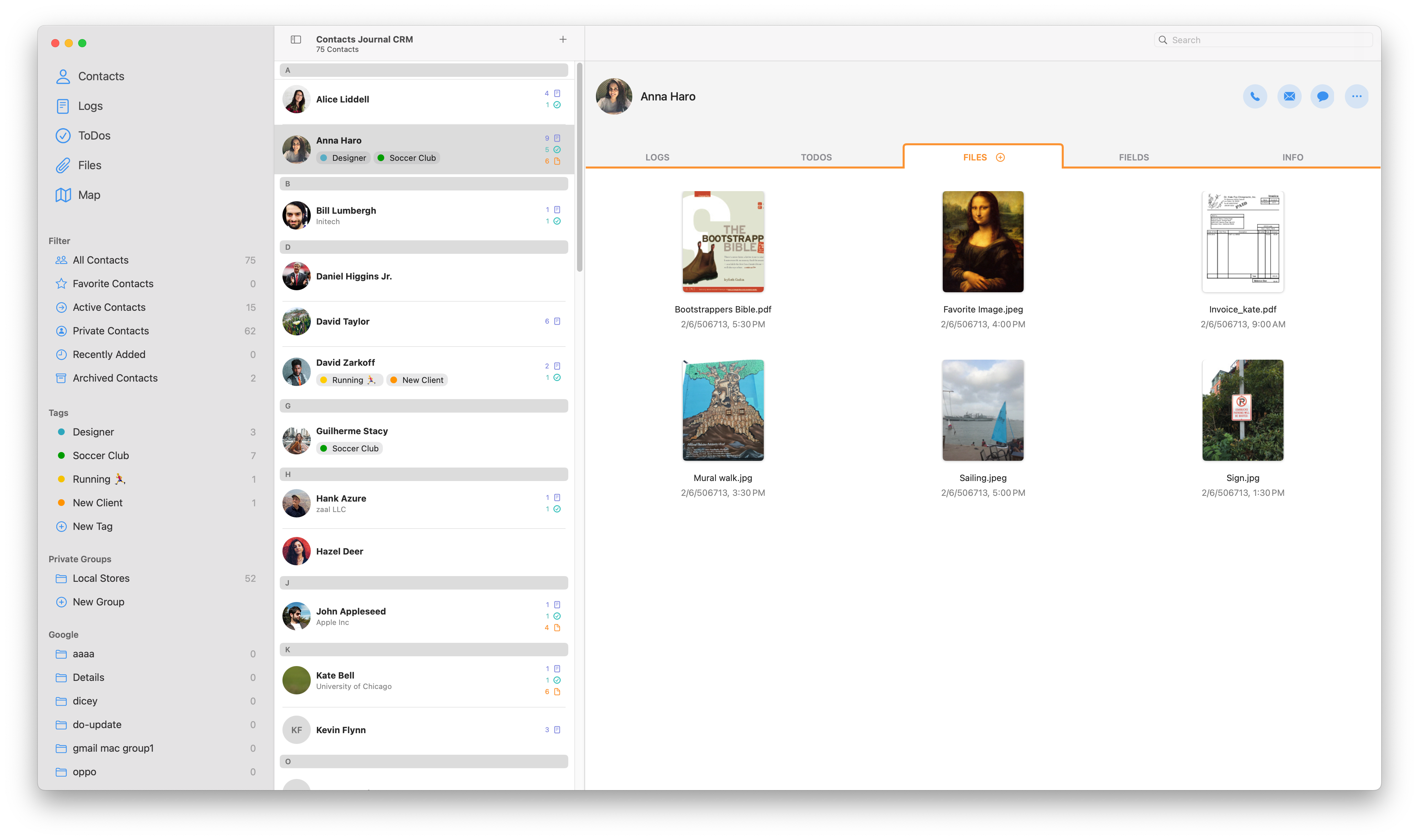Viewport: 1419px width, 840px height.
Task: Open the Contacts sidebar section
Action: (90, 77)
